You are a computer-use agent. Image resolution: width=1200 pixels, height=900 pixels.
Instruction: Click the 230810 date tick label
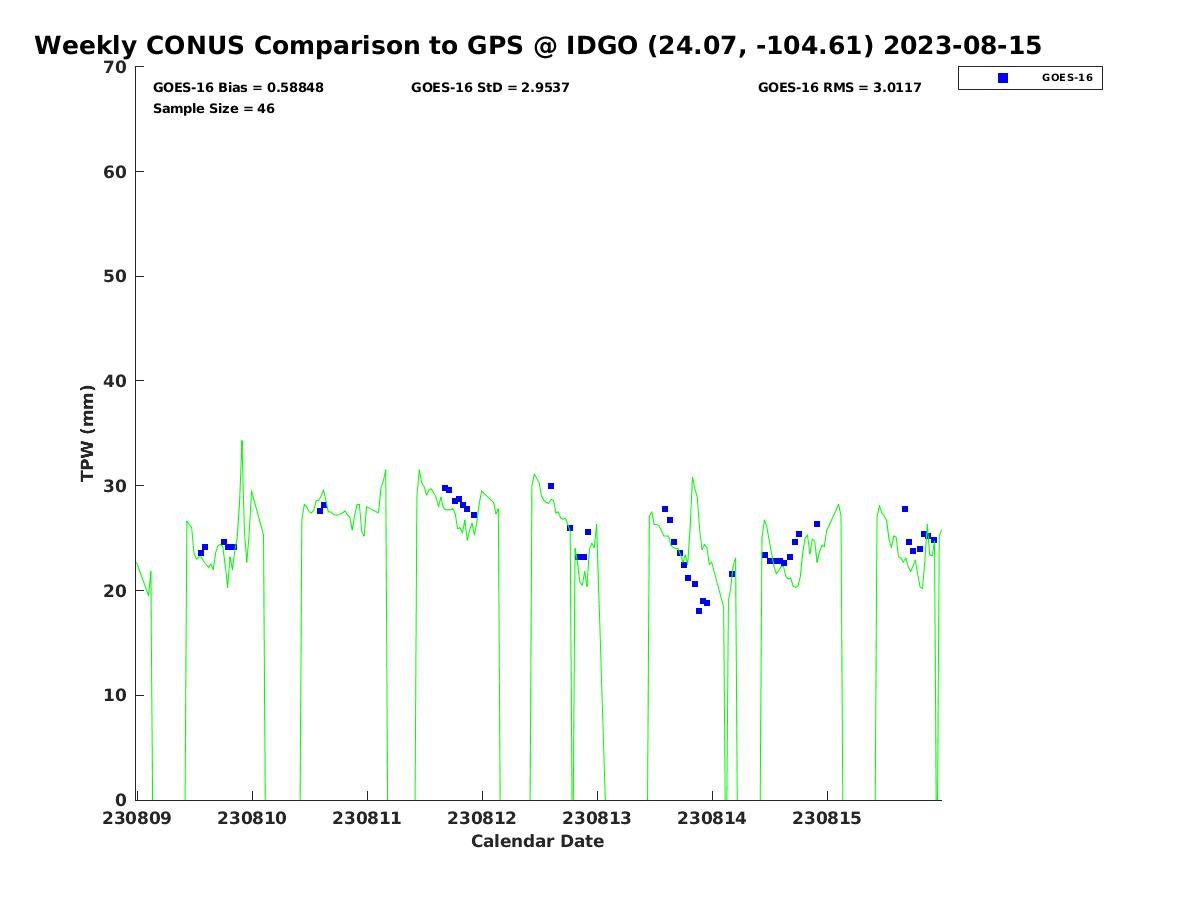click(252, 818)
